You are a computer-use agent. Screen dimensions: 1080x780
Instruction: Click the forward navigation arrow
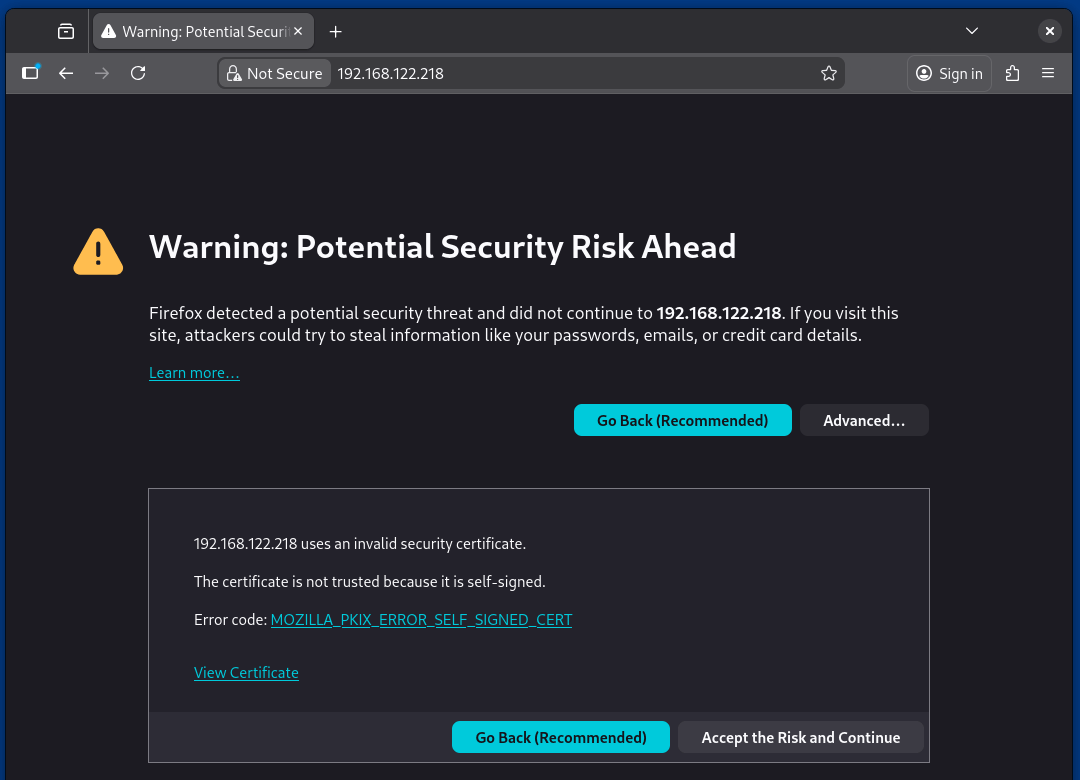pos(102,72)
